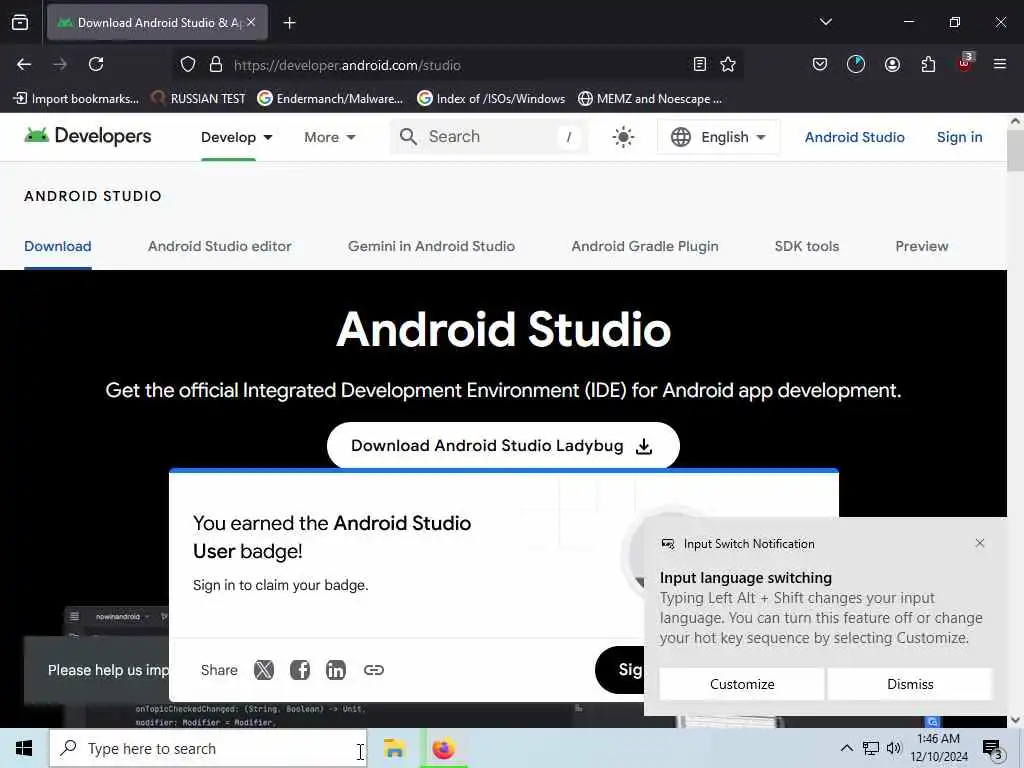
Task: Switch to Android Studio editor tab
Action: click(219, 246)
